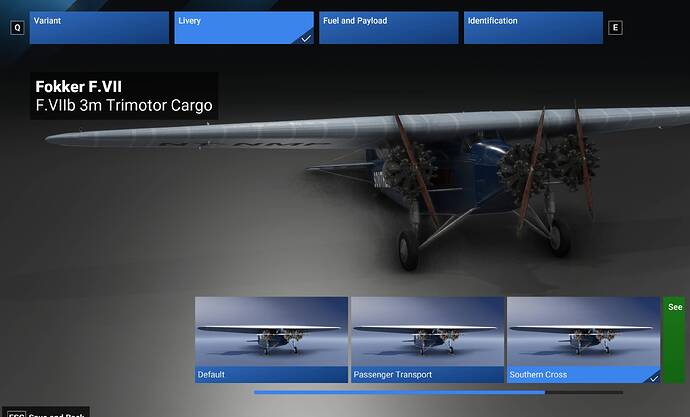This screenshot has height=417, width=690.
Task: Click the Q previous-tab key icon
Action: pos(17,28)
